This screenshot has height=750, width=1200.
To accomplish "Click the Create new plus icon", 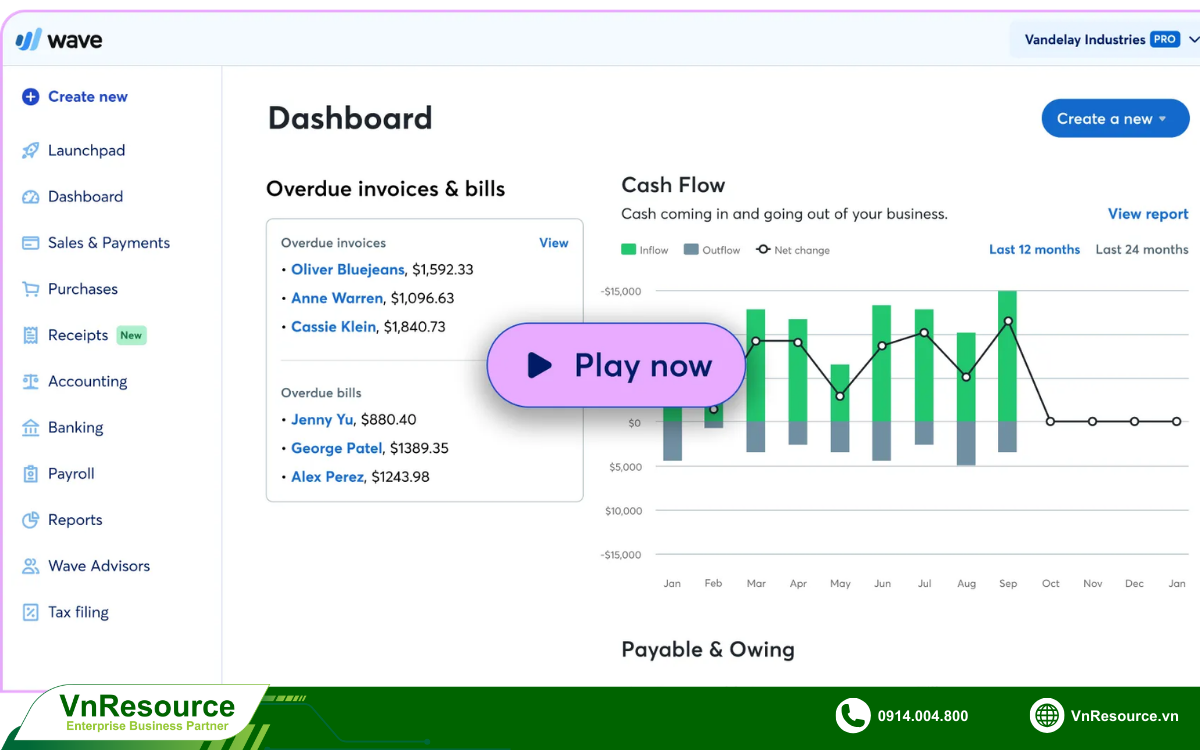I will (30, 97).
